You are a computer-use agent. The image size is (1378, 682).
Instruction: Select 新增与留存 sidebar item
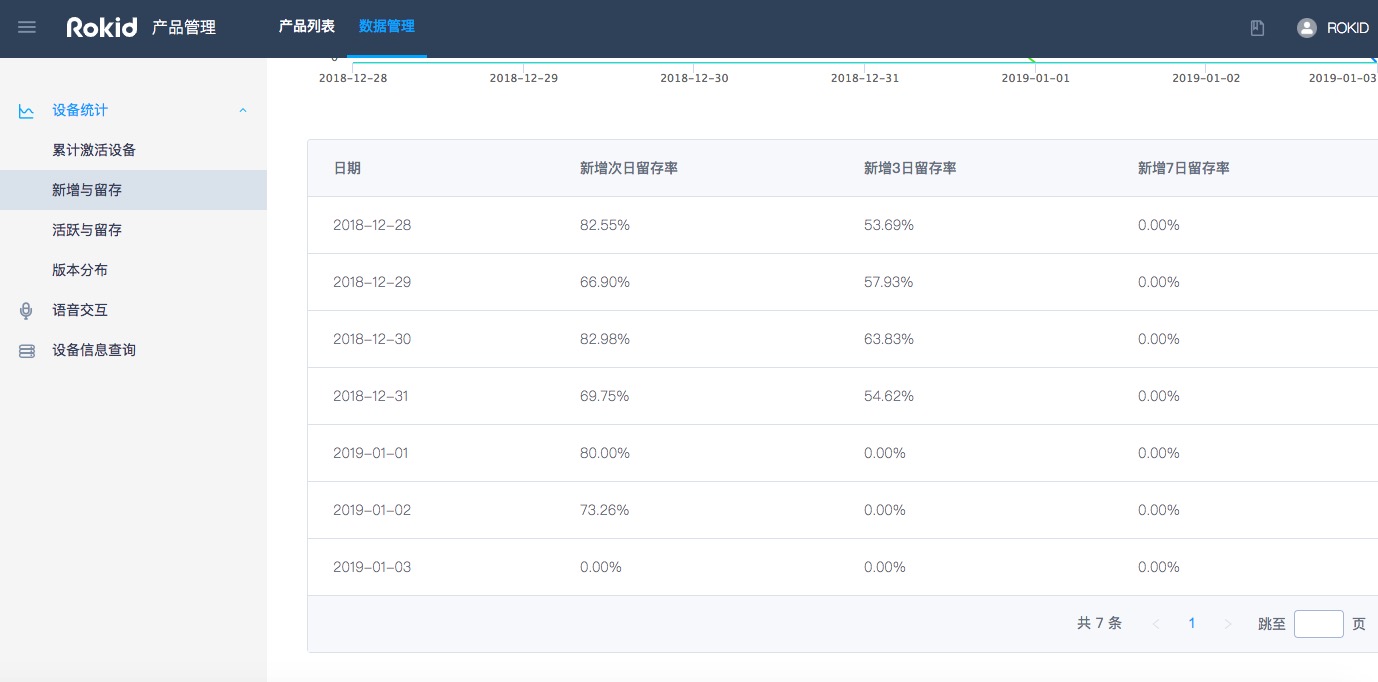point(87,190)
